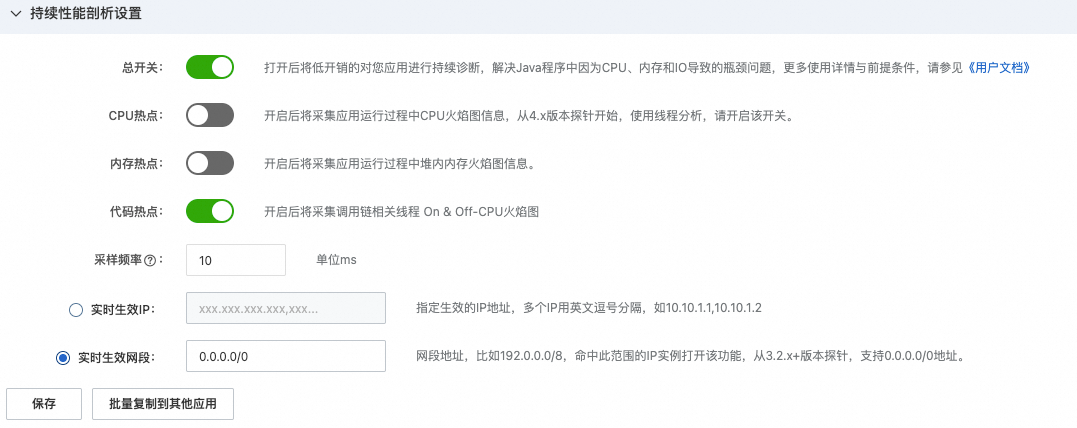Focus the 采样频率 input field
Image resolution: width=1077 pixels, height=428 pixels.
pyautogui.click(x=236, y=260)
